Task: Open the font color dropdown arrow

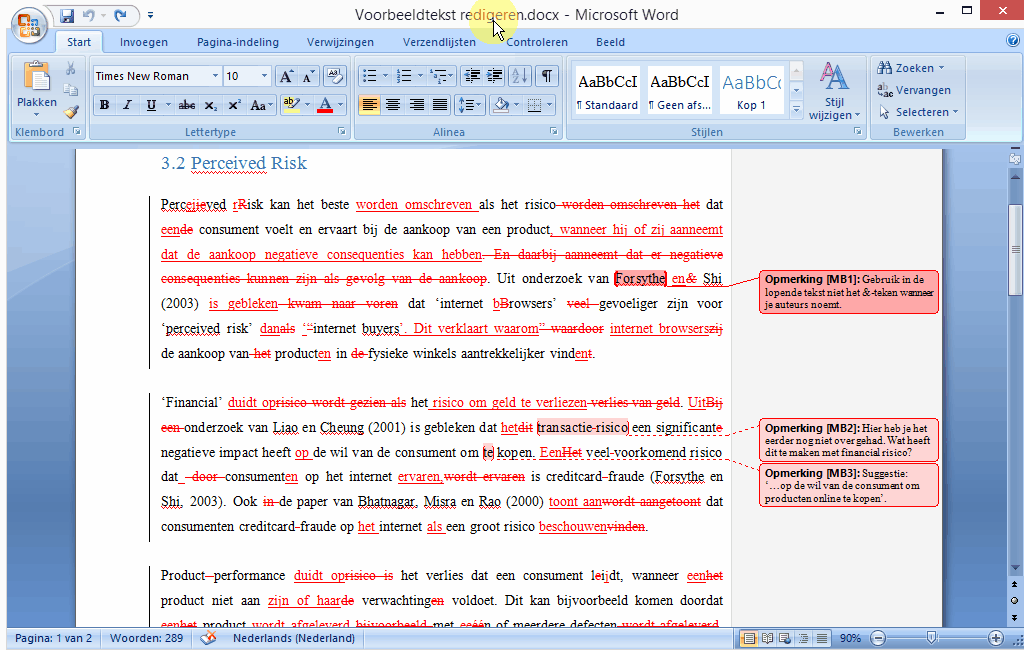Action: click(340, 105)
